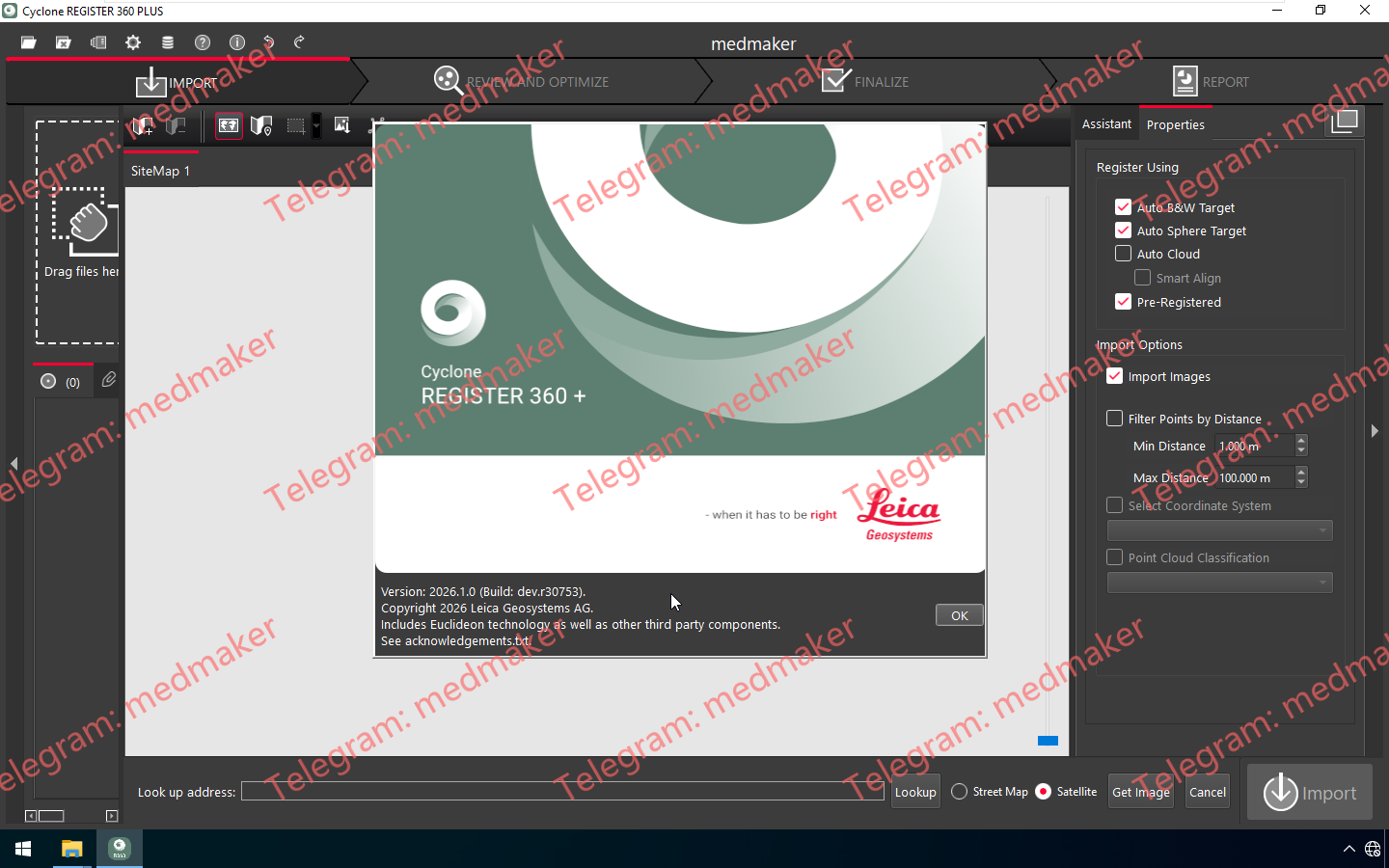Click the Cancel button
Screen dimensions: 1389x868
[1208, 792]
